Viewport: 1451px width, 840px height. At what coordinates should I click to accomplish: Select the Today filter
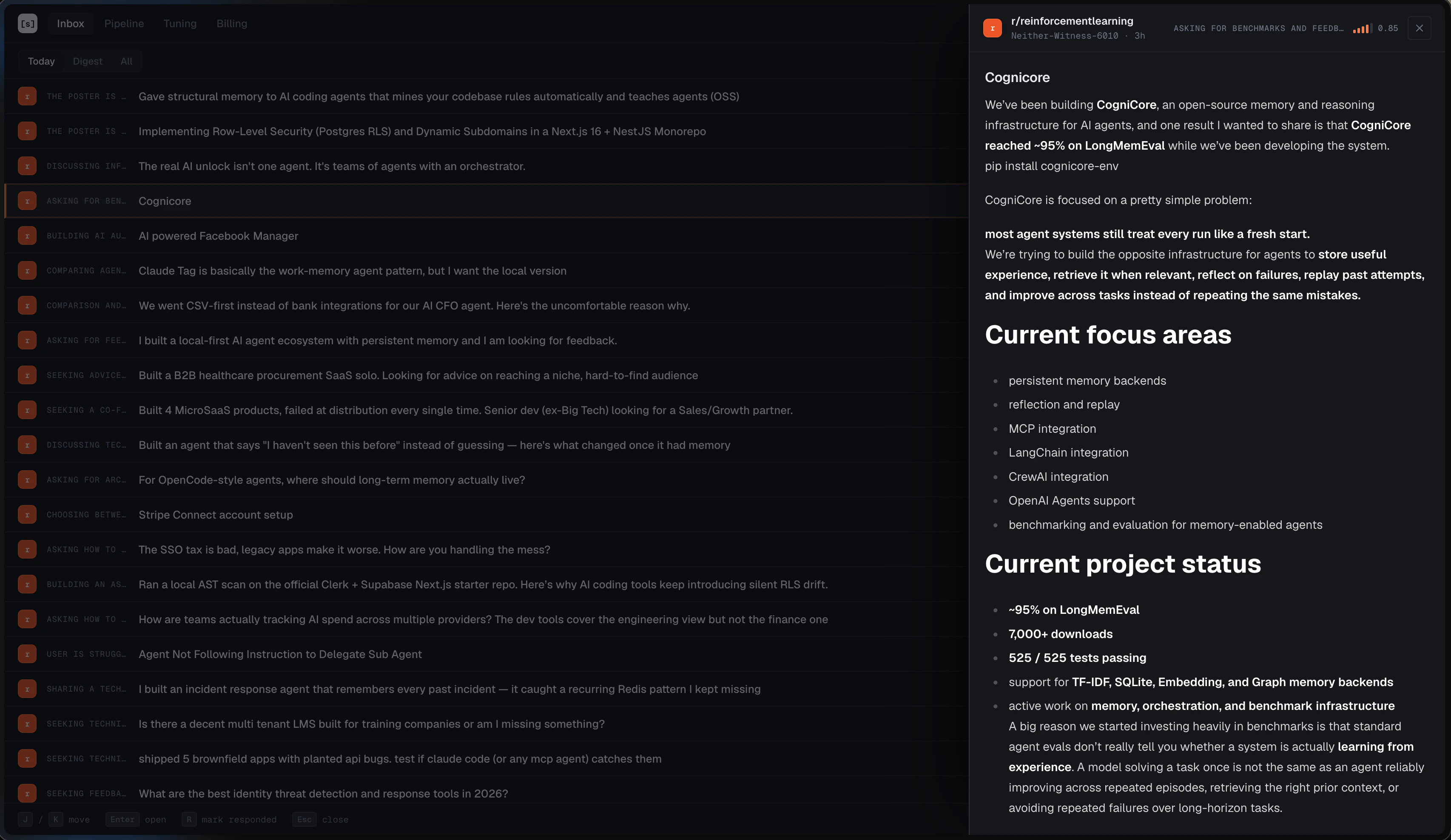[41, 61]
